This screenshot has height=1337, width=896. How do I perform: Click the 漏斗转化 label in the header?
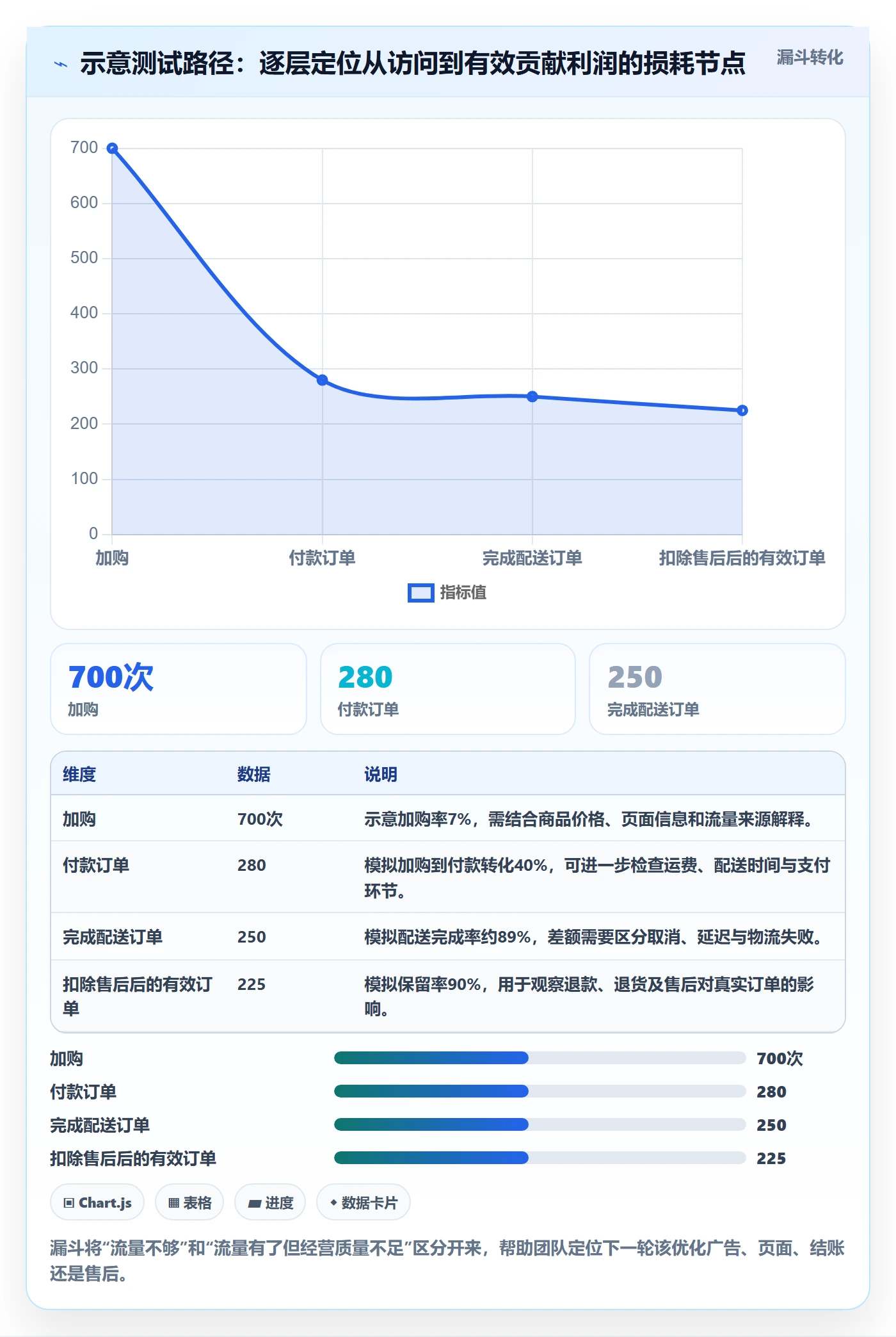point(810,58)
